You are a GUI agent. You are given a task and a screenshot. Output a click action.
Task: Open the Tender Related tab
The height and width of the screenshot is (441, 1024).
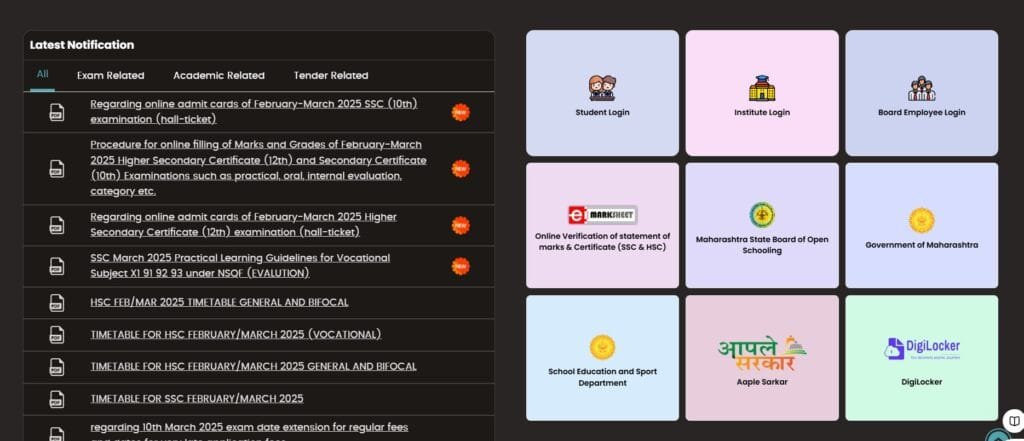tap(330, 75)
